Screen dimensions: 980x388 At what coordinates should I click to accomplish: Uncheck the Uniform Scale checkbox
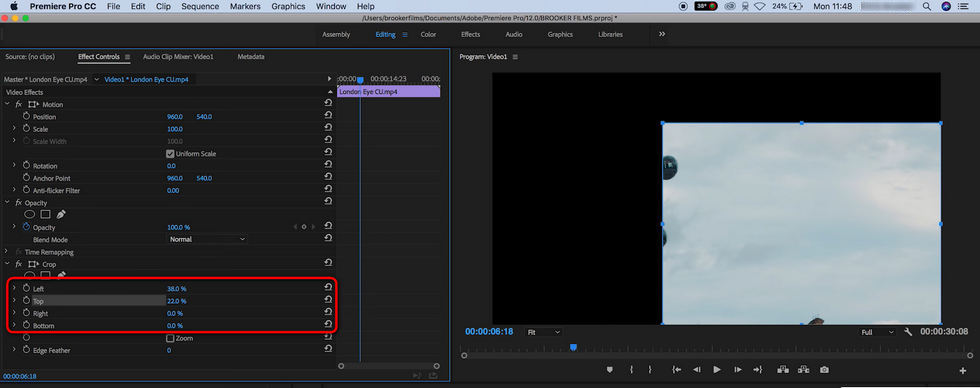[x=170, y=154]
